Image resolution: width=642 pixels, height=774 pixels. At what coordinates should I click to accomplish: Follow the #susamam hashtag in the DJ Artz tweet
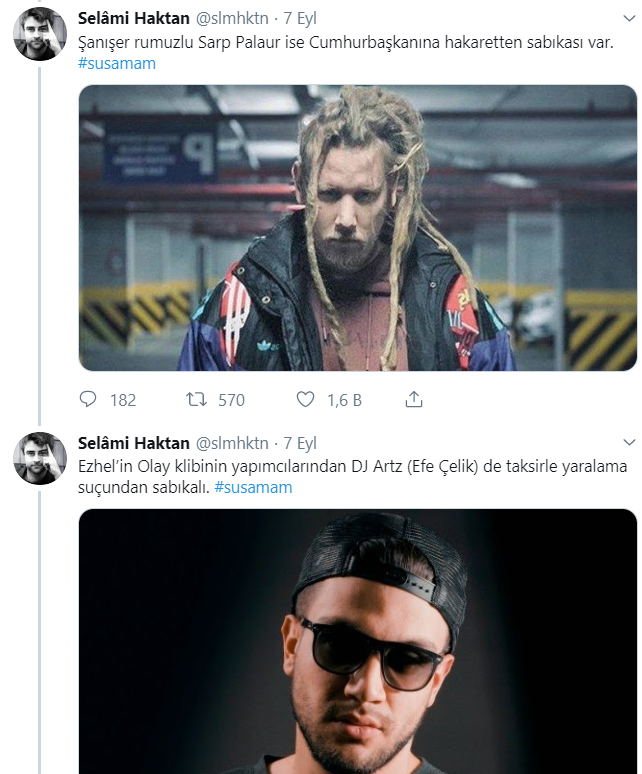point(253,487)
